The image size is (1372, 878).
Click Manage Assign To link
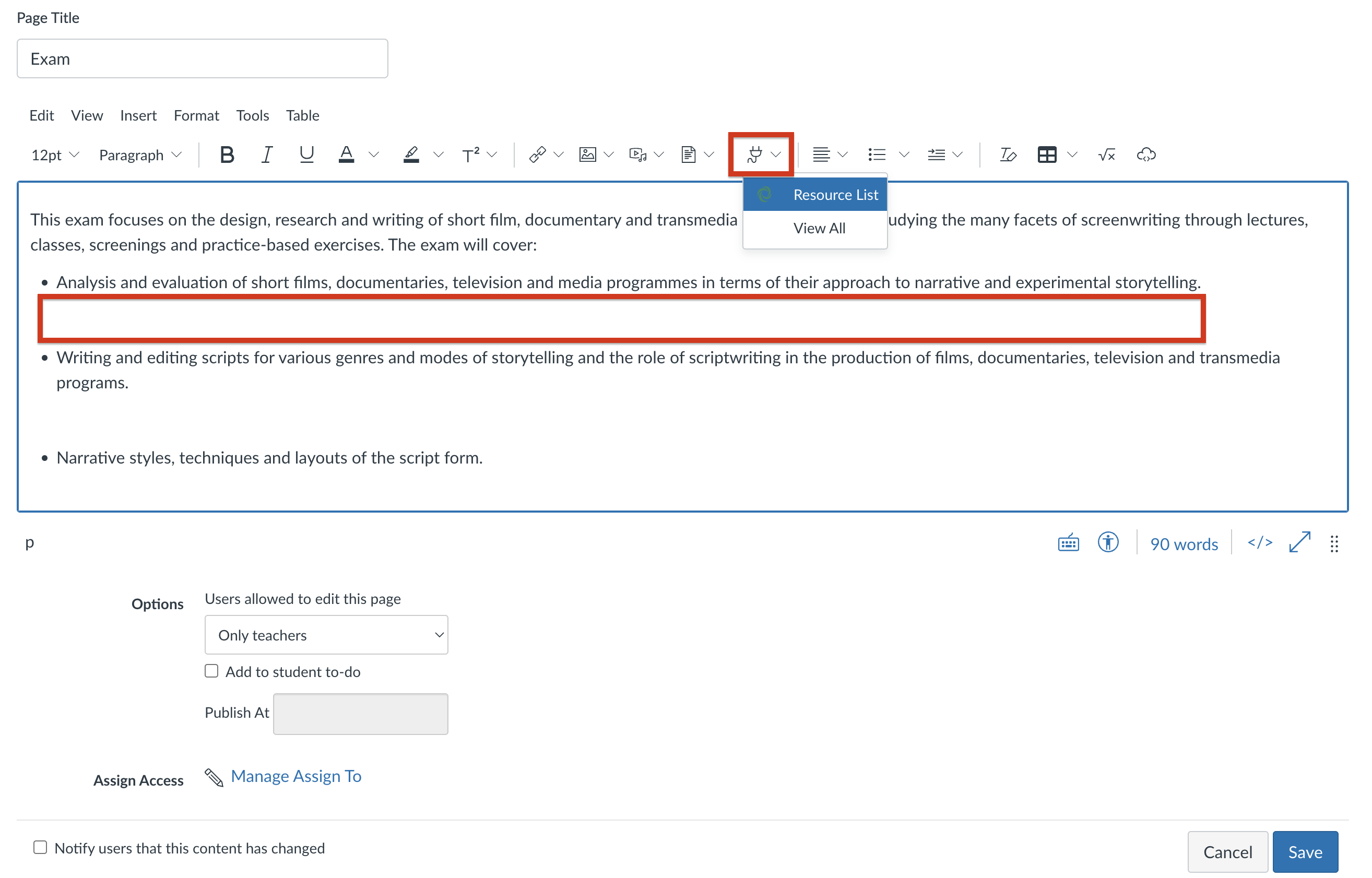296,775
